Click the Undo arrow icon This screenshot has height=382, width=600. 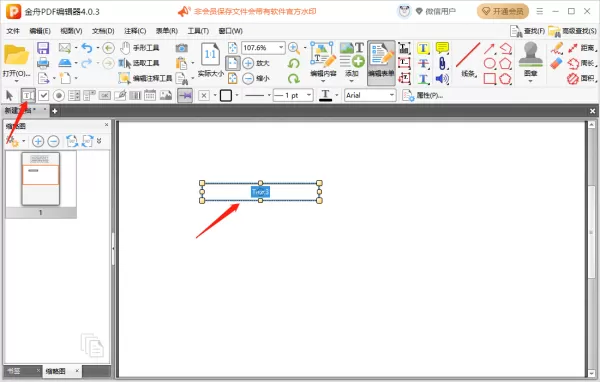(x=87, y=48)
